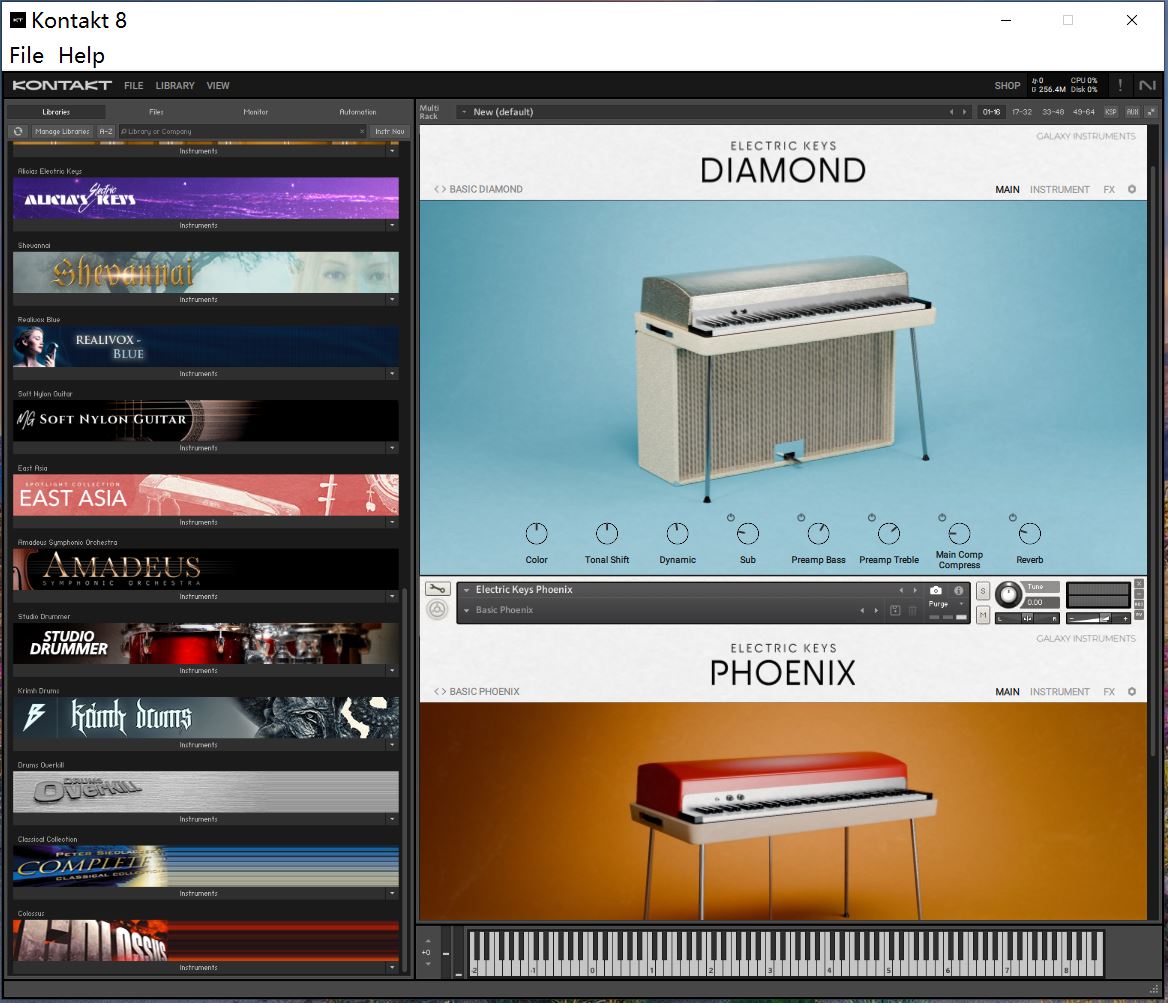Open the wrench edit mode for Electric Keys Phoenix

437,589
